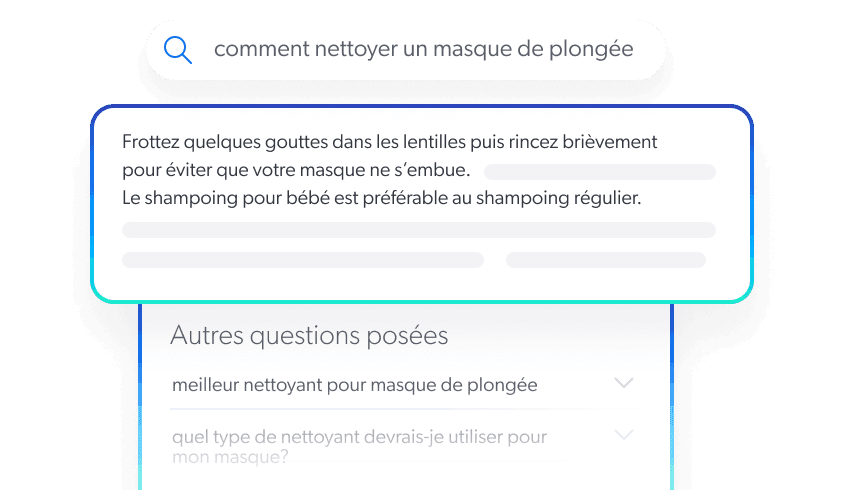Click the 'Autres questions posées' heading
The width and height of the screenshot is (844, 490).
(309, 335)
